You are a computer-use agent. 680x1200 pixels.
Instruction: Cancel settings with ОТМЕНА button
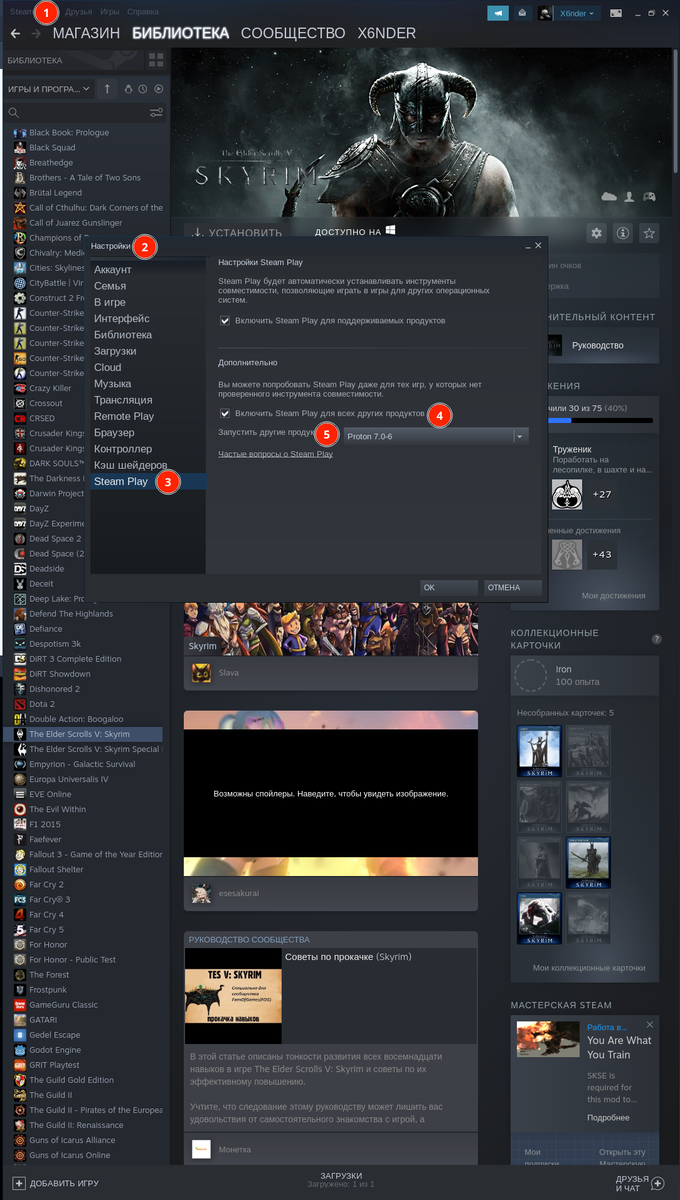coord(513,588)
